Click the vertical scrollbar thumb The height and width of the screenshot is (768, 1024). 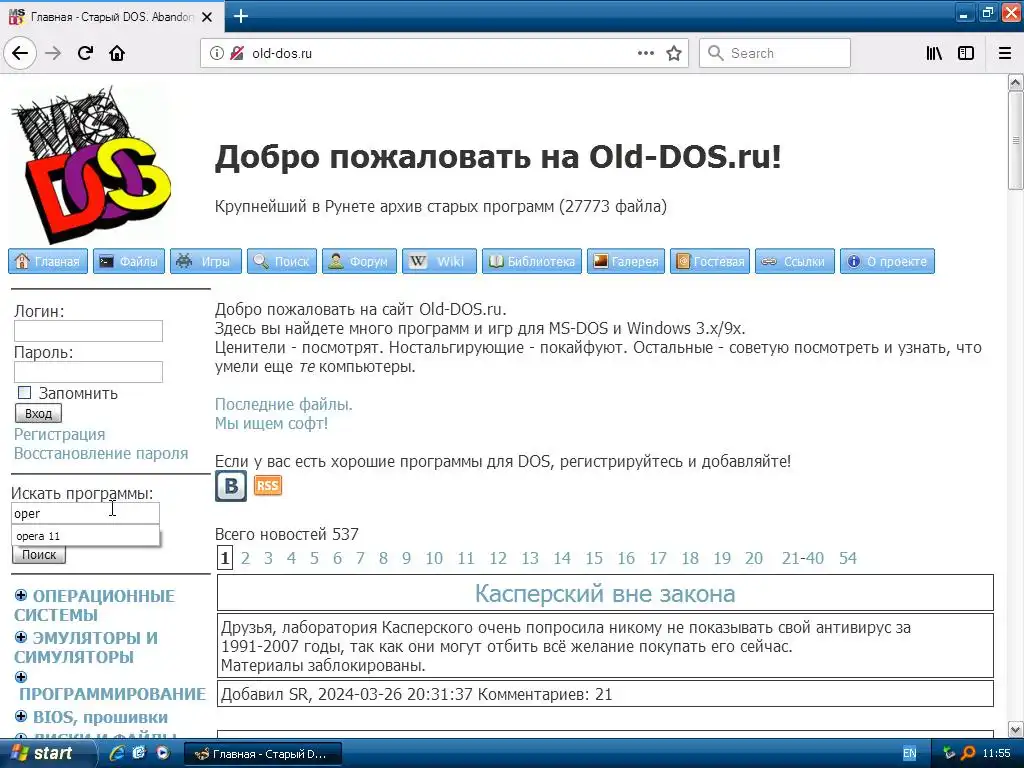[x=1016, y=140]
